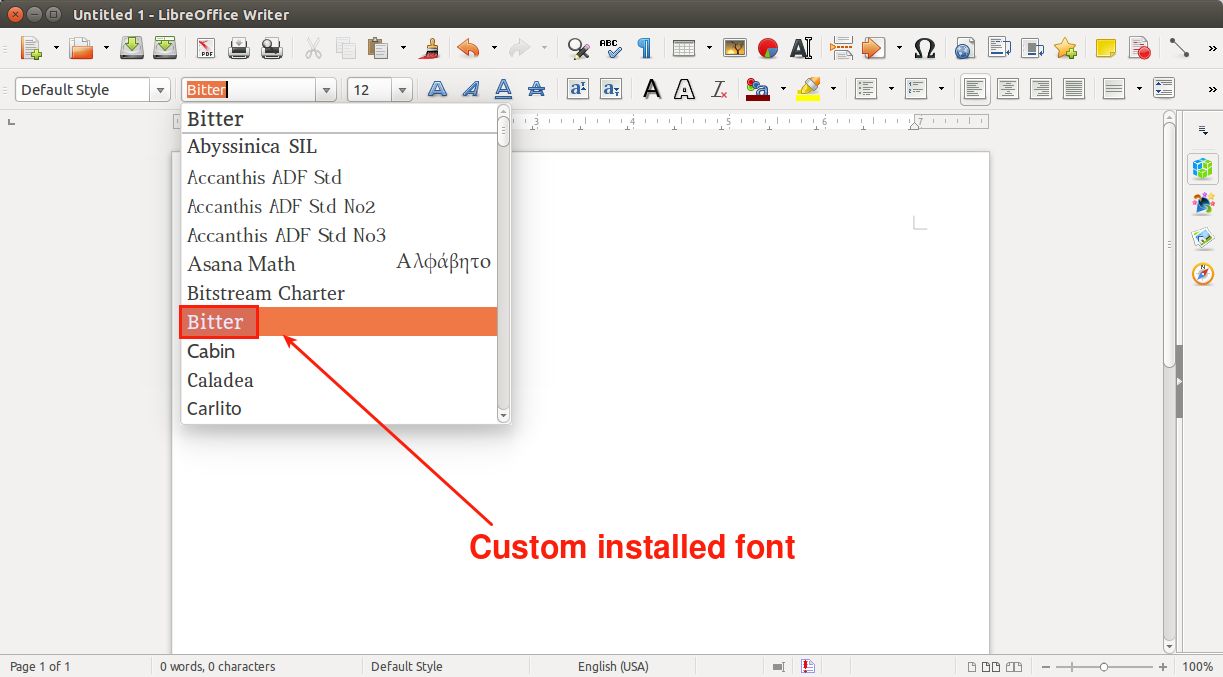Insert a text box
Screen dimensions: 1223x677
801,48
